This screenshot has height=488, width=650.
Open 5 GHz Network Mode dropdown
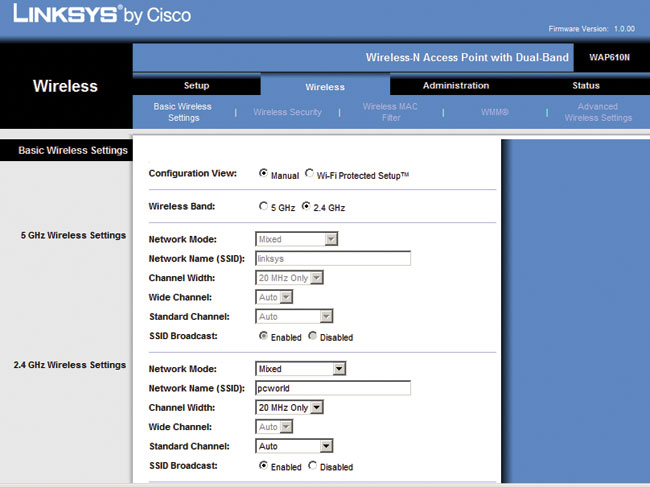coord(331,239)
